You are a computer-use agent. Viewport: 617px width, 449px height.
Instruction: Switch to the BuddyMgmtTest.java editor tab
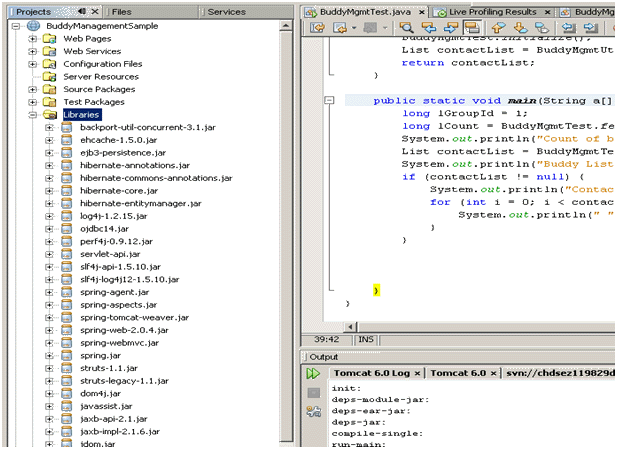pyautogui.click(x=365, y=12)
